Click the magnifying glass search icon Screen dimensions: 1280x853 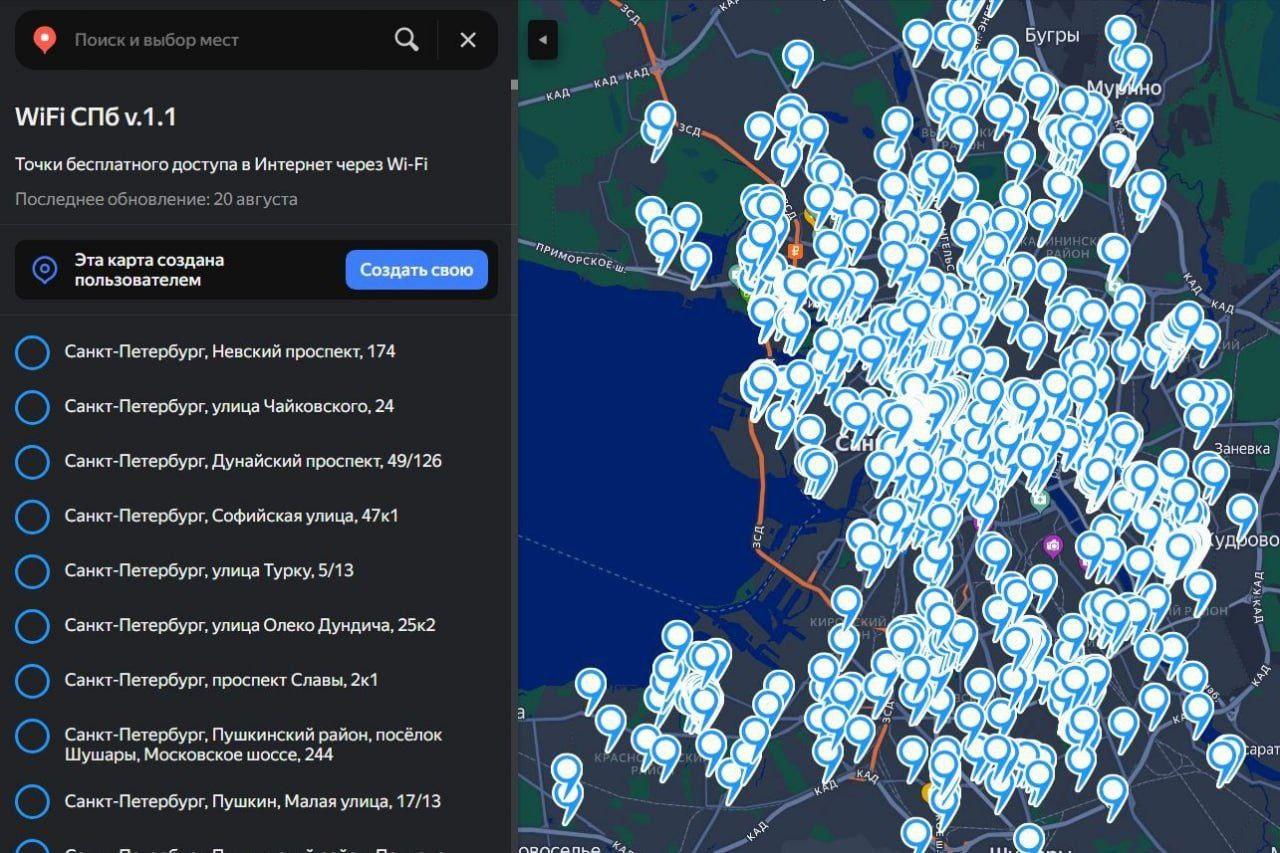[406, 40]
